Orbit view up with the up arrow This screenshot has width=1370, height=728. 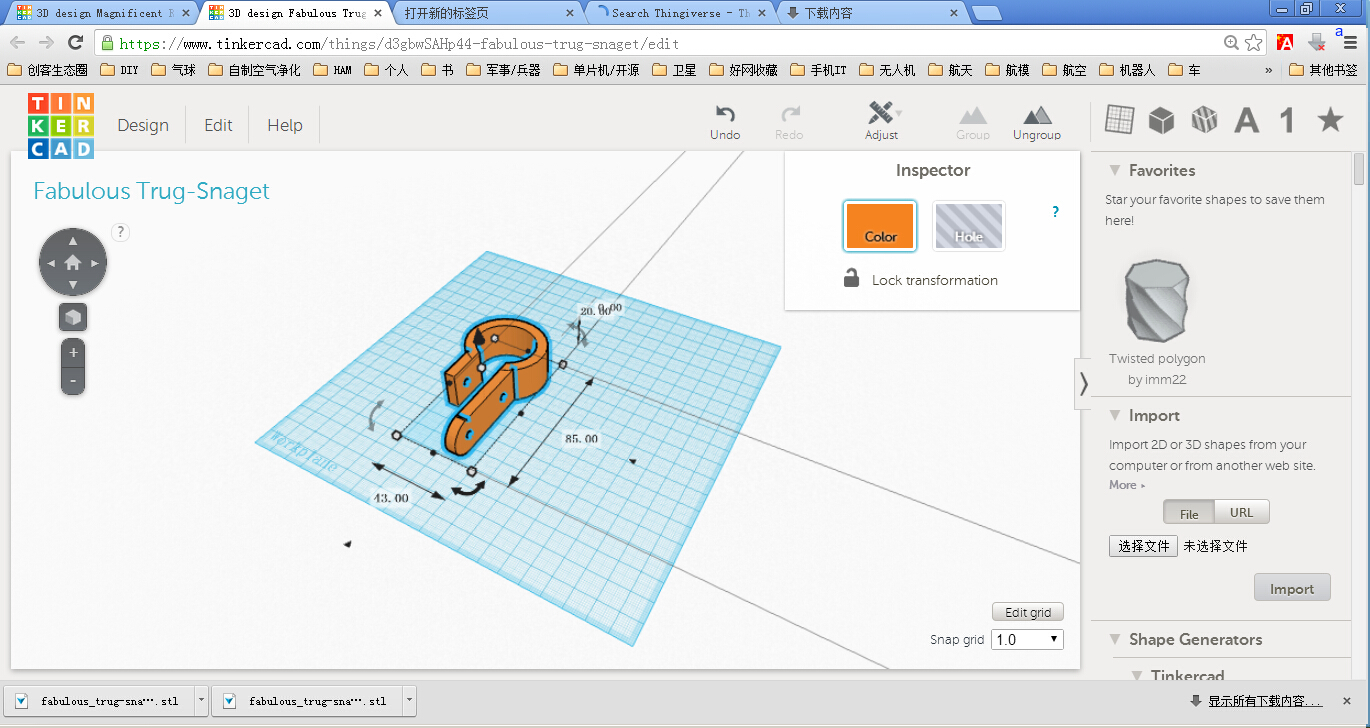point(73,241)
